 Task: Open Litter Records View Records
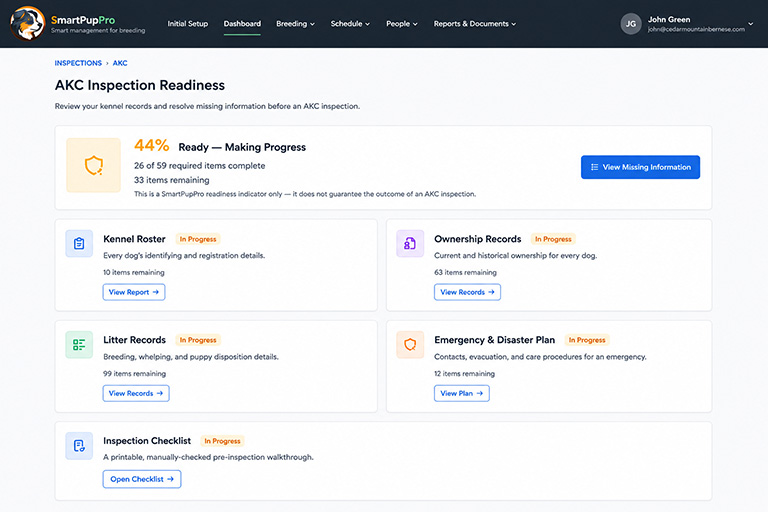[136, 393]
